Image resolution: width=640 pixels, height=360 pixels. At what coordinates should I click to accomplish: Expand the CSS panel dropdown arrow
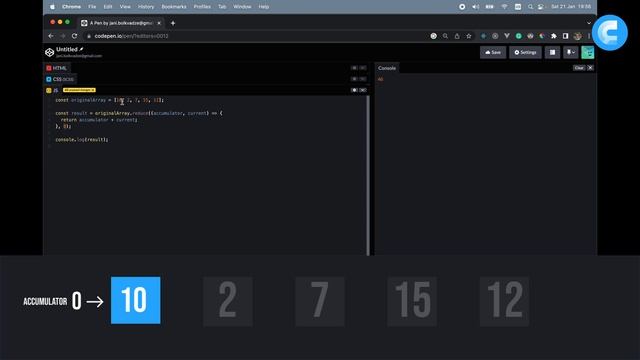coord(363,79)
